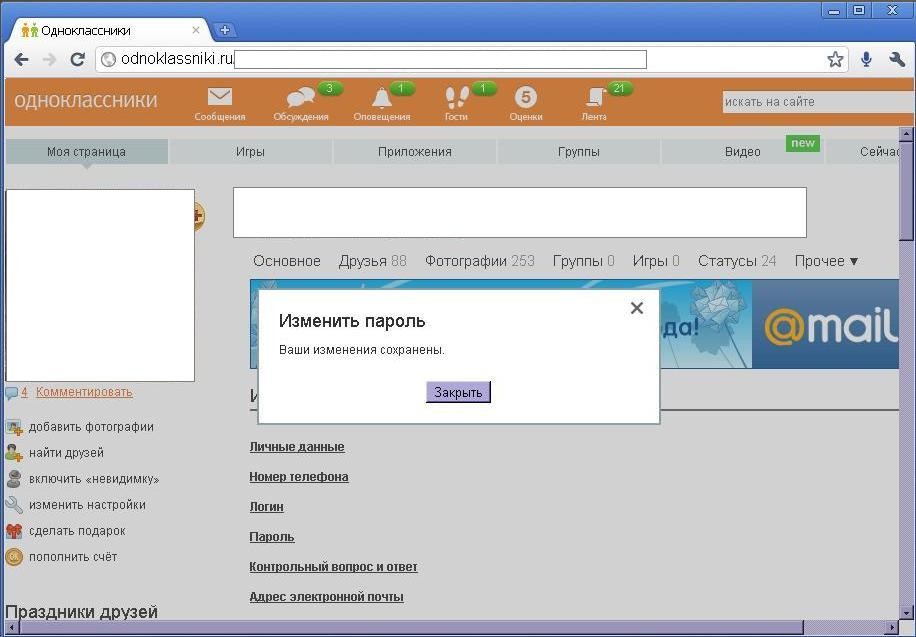Click the microphone voice search icon
Image resolution: width=916 pixels, height=637 pixels.
click(x=866, y=59)
